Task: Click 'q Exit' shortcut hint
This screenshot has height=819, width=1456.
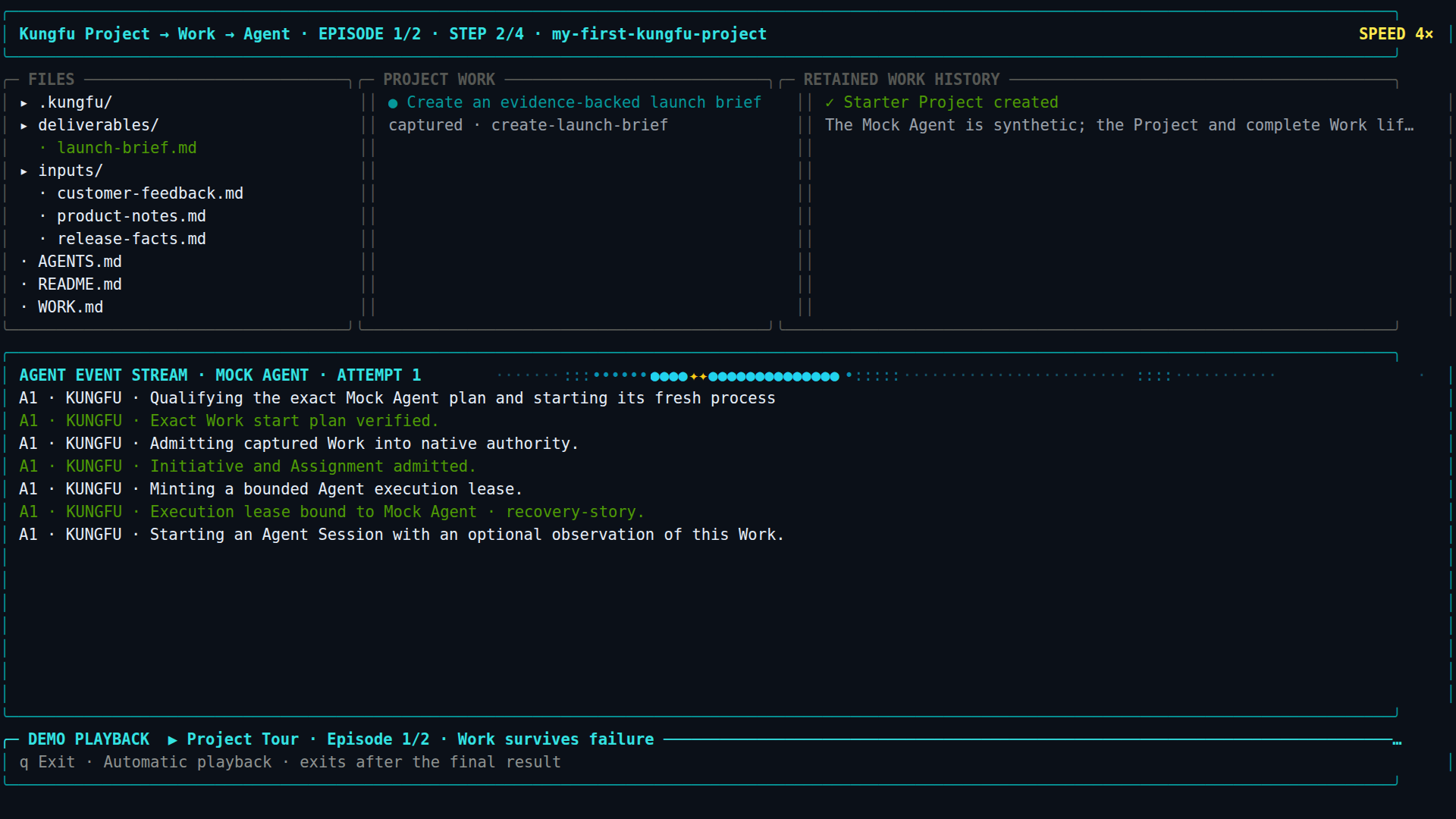Action: point(47,762)
